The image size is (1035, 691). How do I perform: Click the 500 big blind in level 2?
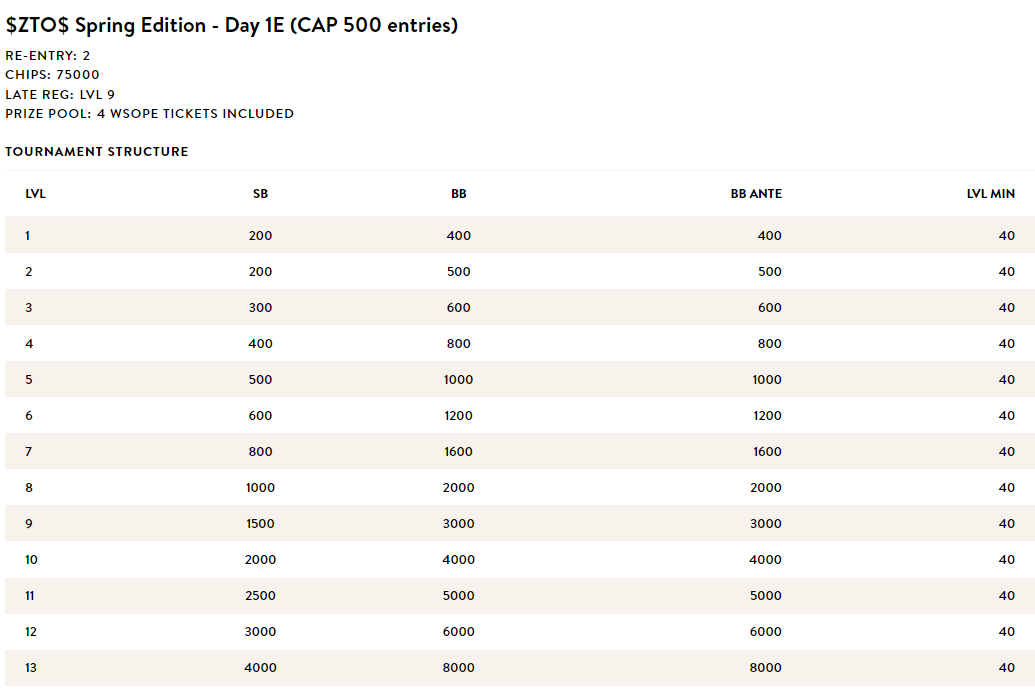[x=459, y=271]
